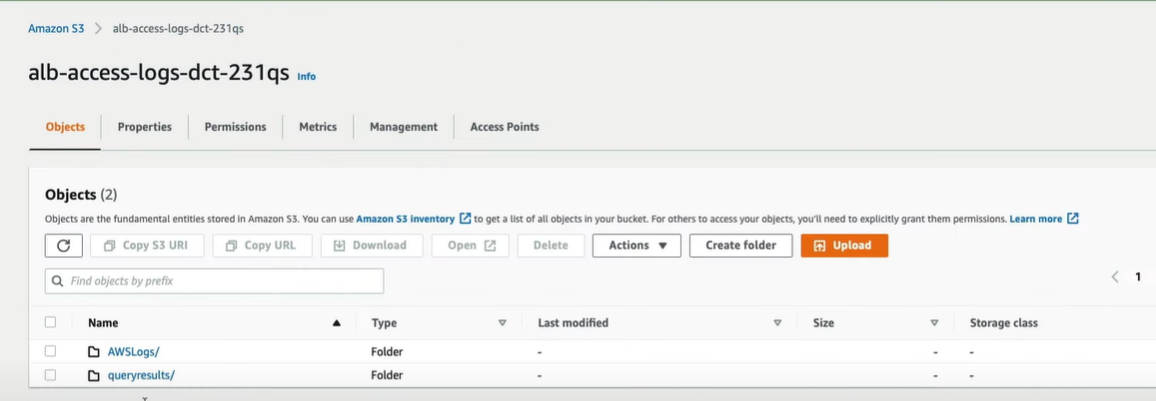Viewport: 1156px width, 401px height.
Task: Click the orange Upload button
Action: pyautogui.click(x=844, y=245)
